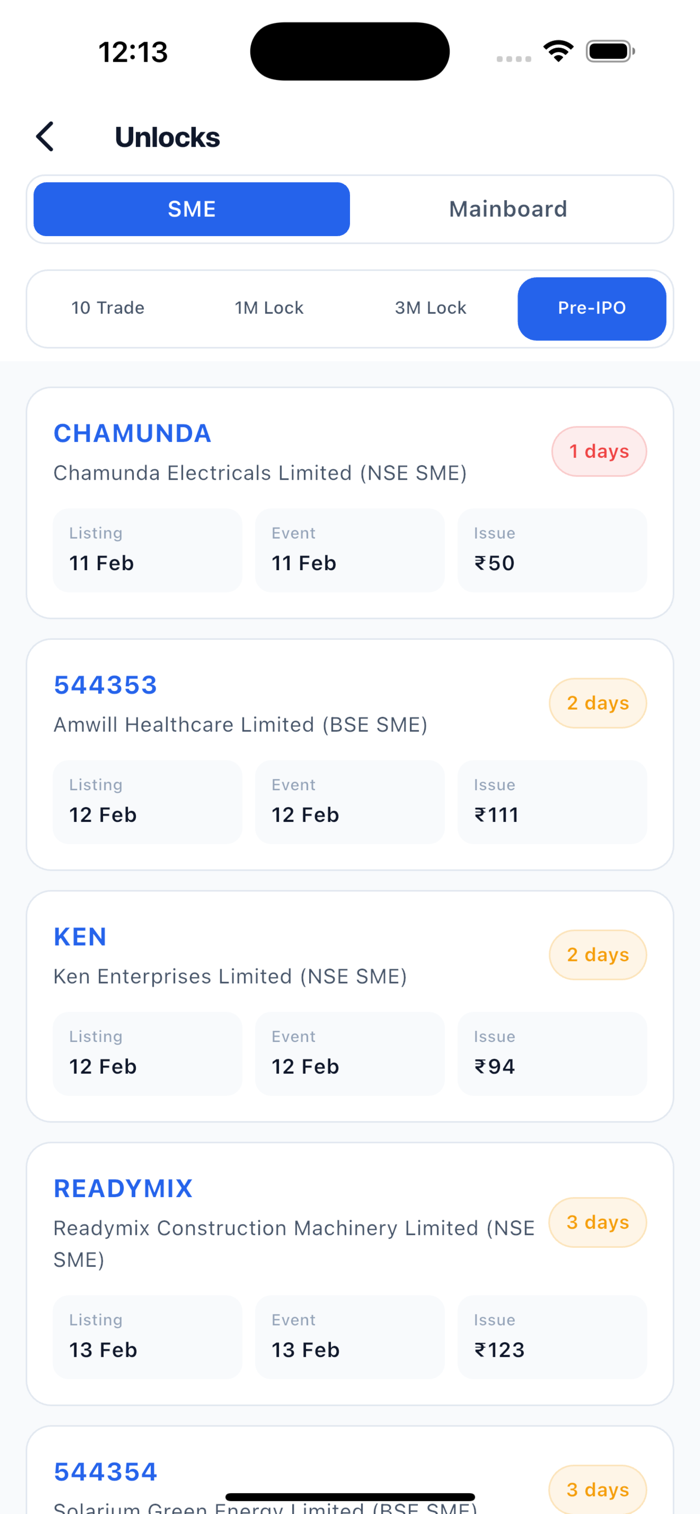The height and width of the screenshot is (1514, 700).
Task: Tap the 1 days badge on CHAMUNDA
Action: point(599,452)
